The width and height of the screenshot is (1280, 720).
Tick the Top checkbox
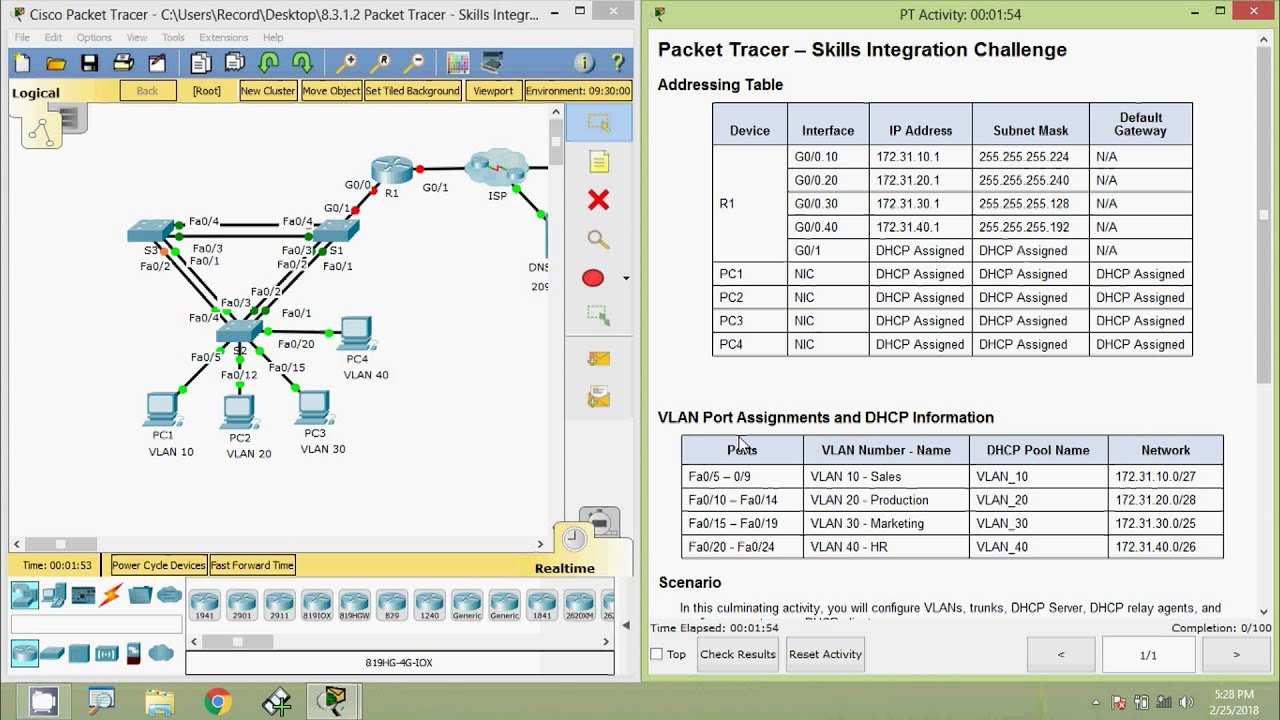(657, 654)
